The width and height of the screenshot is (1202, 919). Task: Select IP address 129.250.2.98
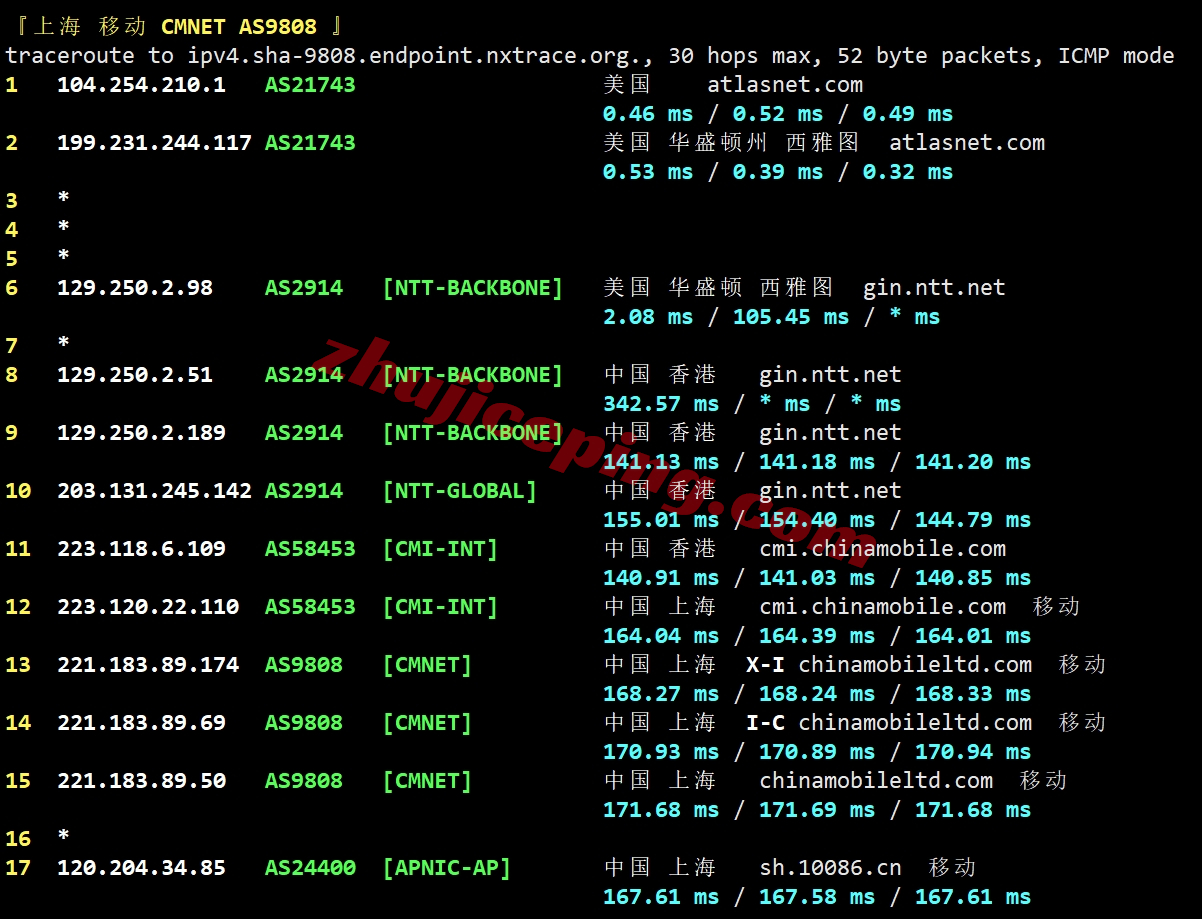click(x=135, y=288)
